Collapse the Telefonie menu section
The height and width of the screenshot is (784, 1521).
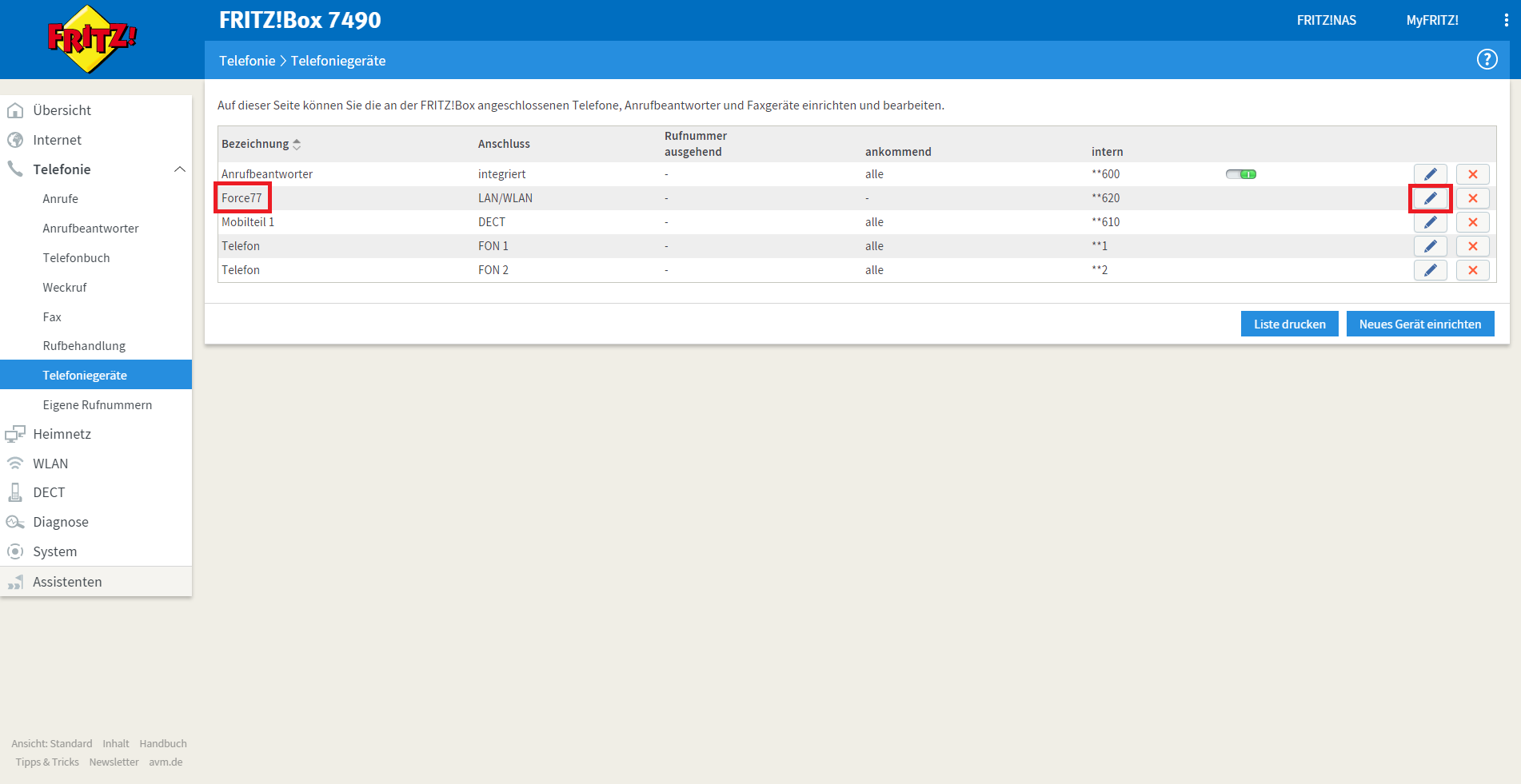179,169
